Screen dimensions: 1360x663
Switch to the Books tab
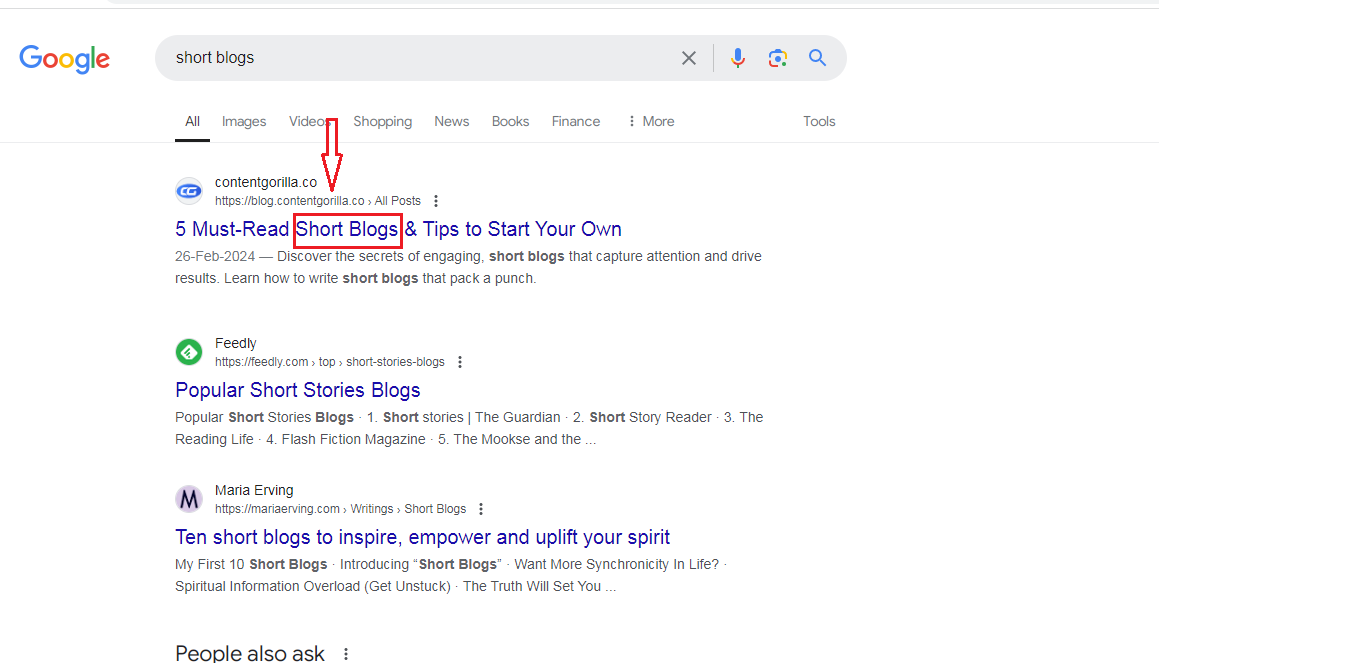tap(510, 121)
